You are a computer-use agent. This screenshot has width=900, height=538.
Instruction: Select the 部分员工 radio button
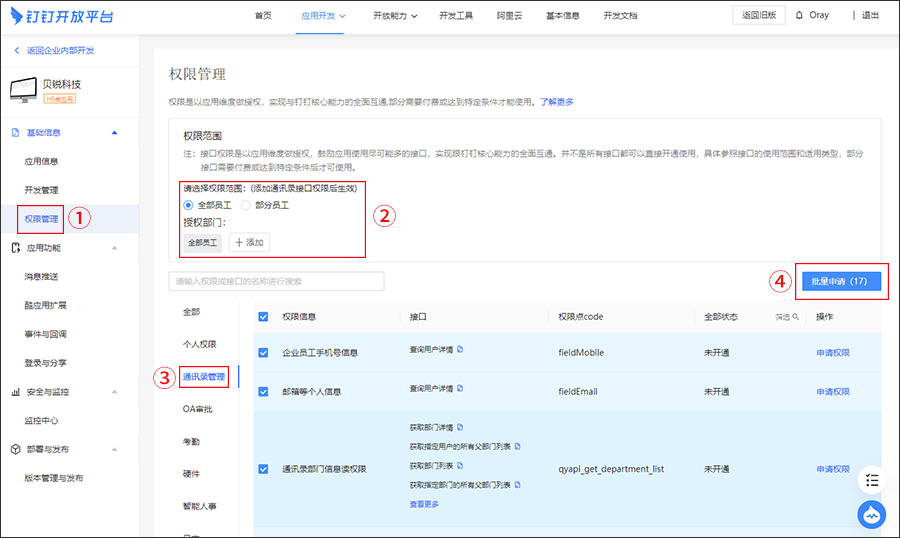(x=246, y=205)
